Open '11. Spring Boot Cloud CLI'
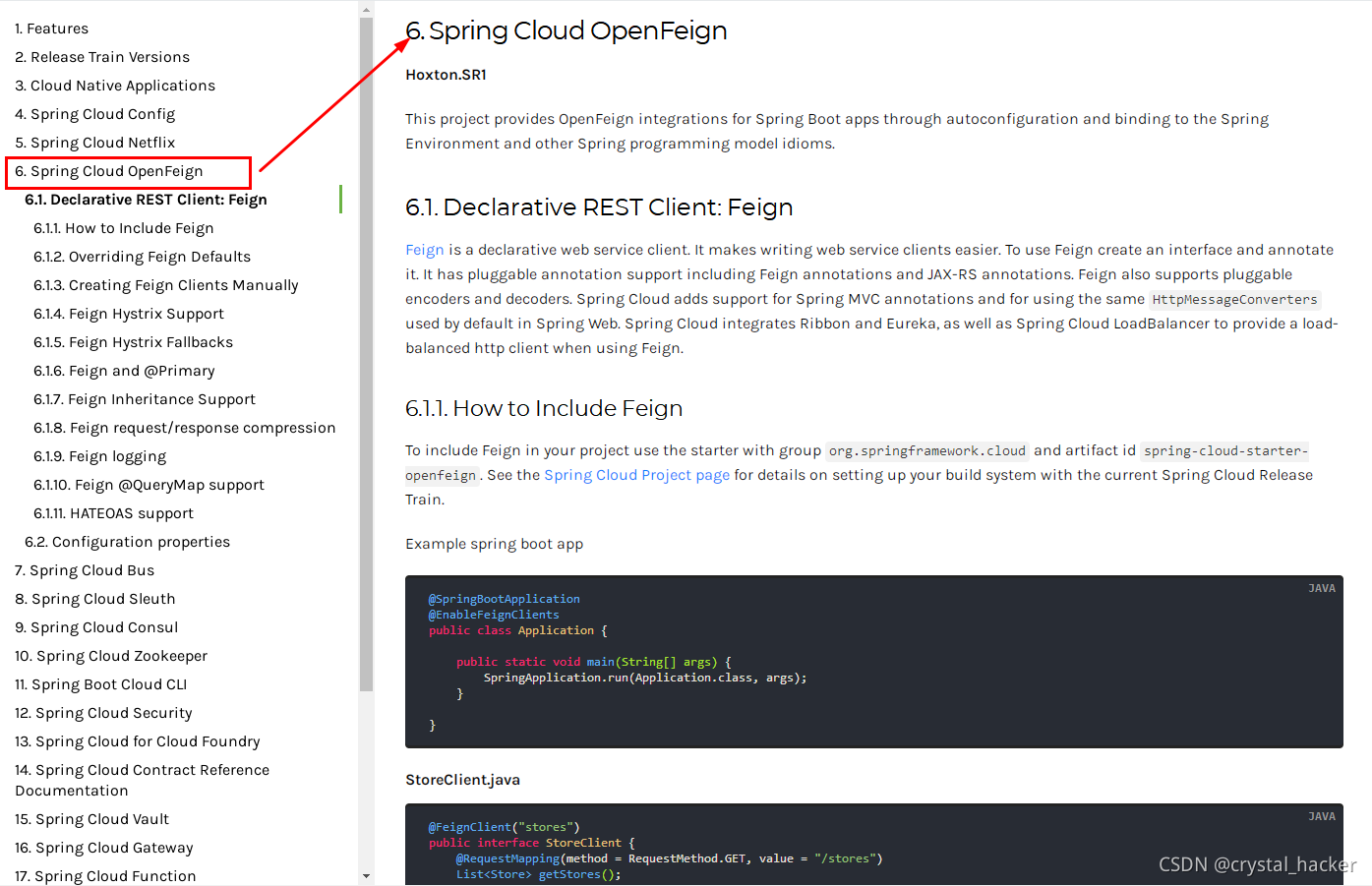1372x886 pixels. coord(101,684)
